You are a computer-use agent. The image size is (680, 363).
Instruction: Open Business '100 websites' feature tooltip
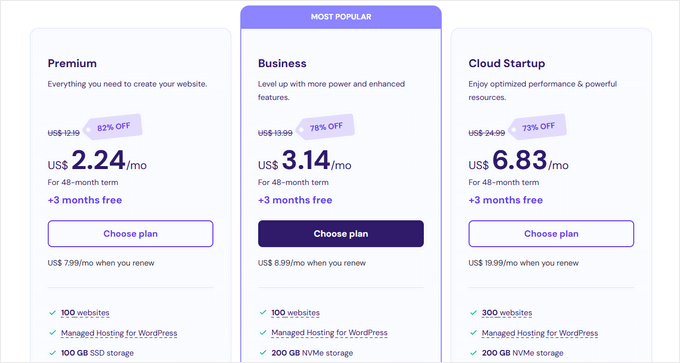pos(295,313)
